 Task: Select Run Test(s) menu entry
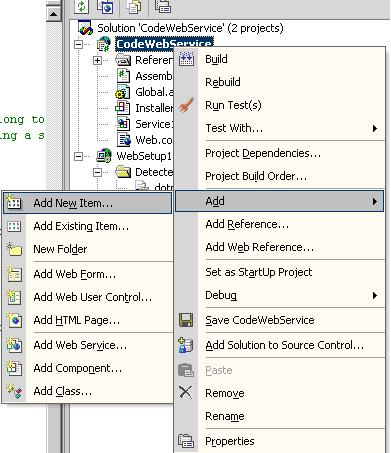[x=280, y=105]
